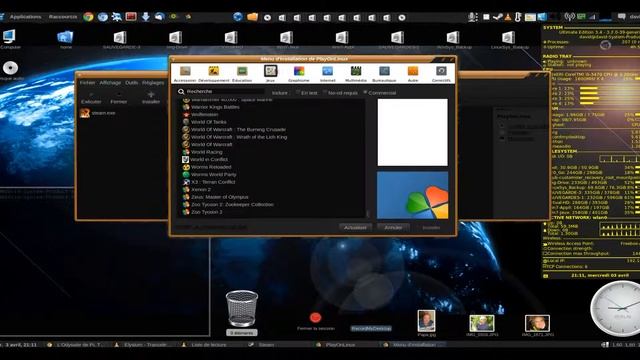The image size is (640, 360).
Task: Open the Raccourcis menu in top panel
Action: (x=63, y=17)
